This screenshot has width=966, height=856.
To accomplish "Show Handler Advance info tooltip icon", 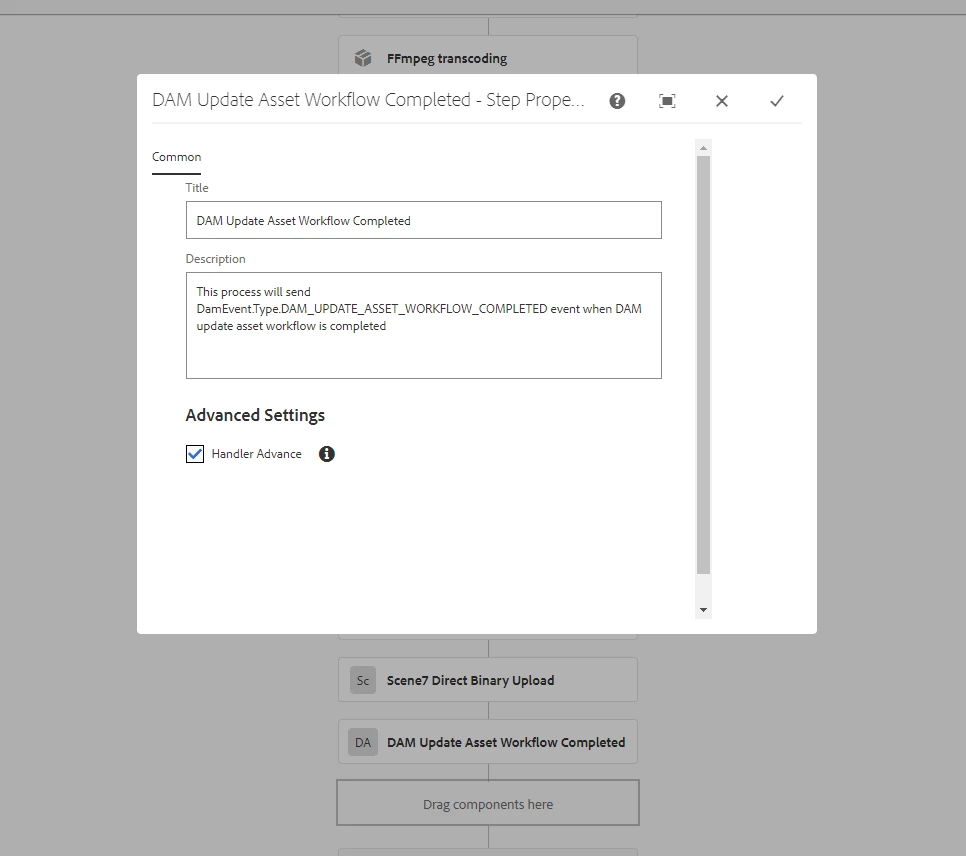I will pyautogui.click(x=327, y=454).
